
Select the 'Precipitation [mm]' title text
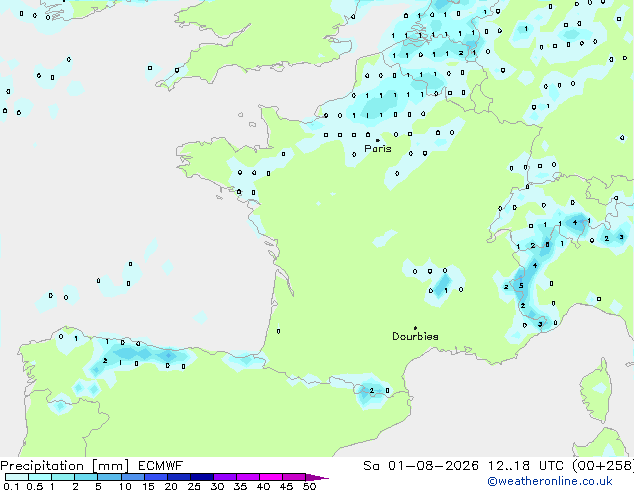coord(65,466)
